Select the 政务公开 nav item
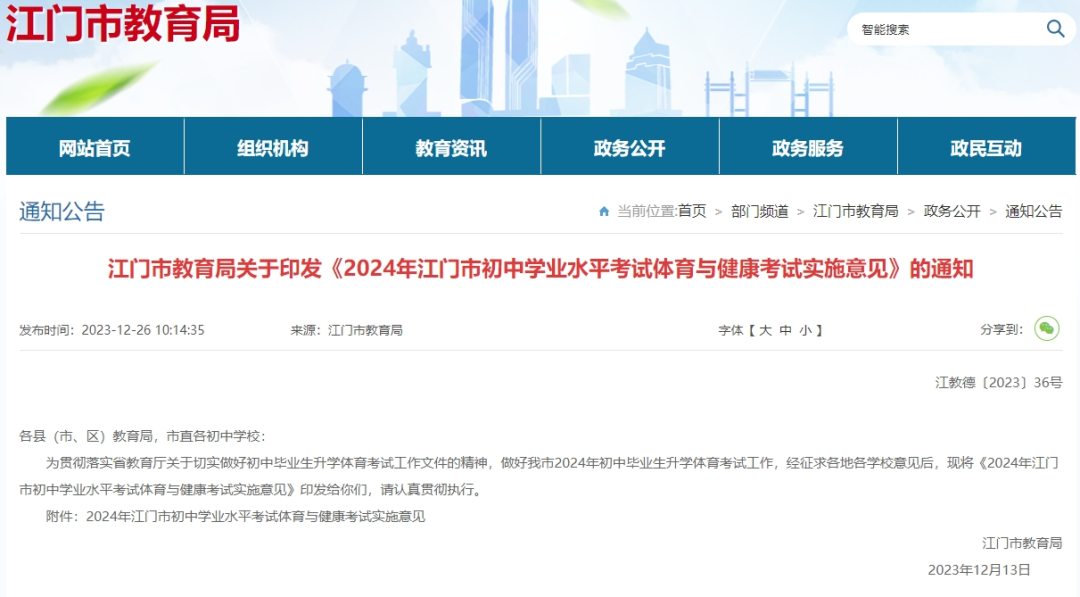Image resolution: width=1080 pixels, height=597 pixels. click(x=629, y=148)
